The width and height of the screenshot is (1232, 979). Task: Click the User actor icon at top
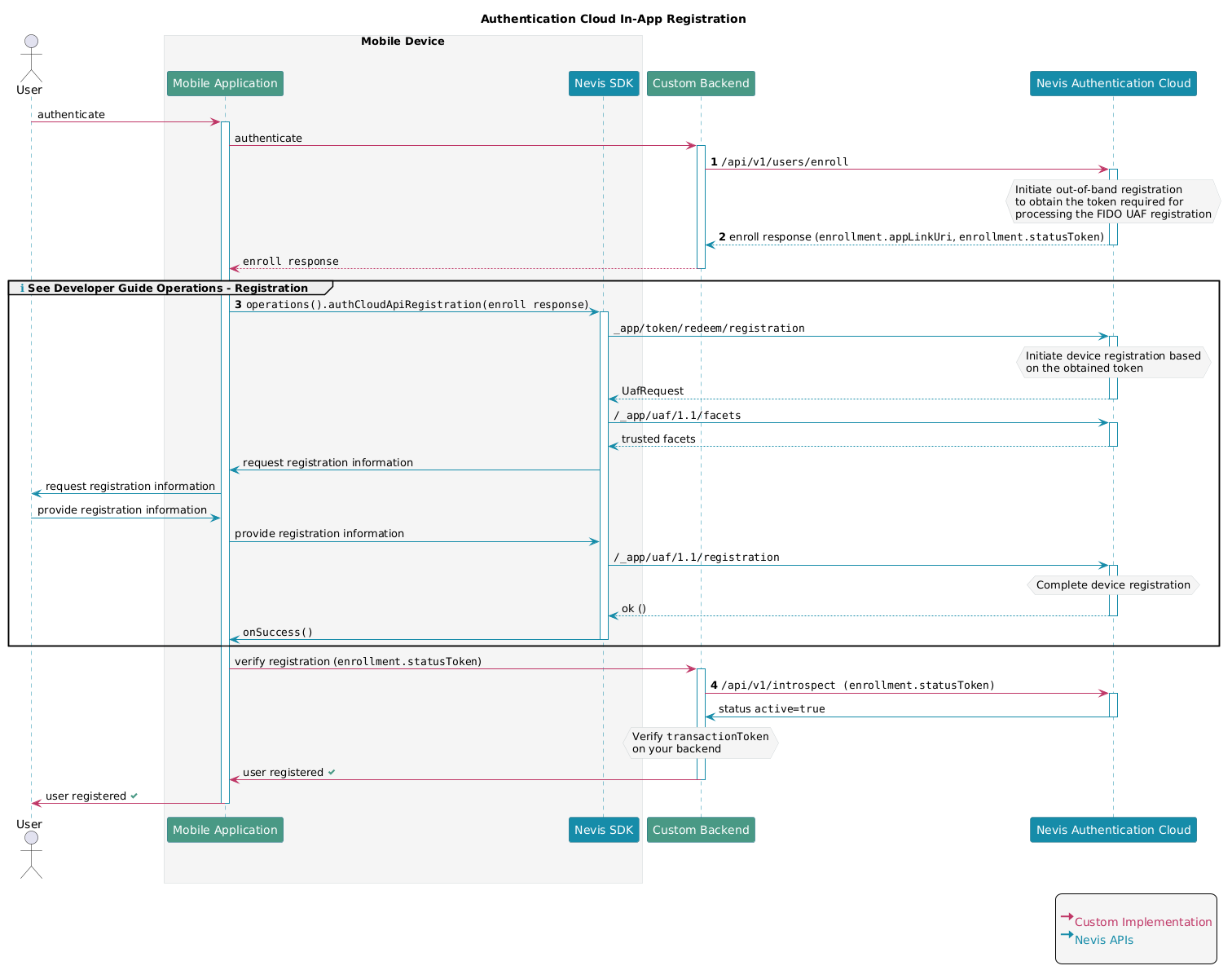[31, 58]
